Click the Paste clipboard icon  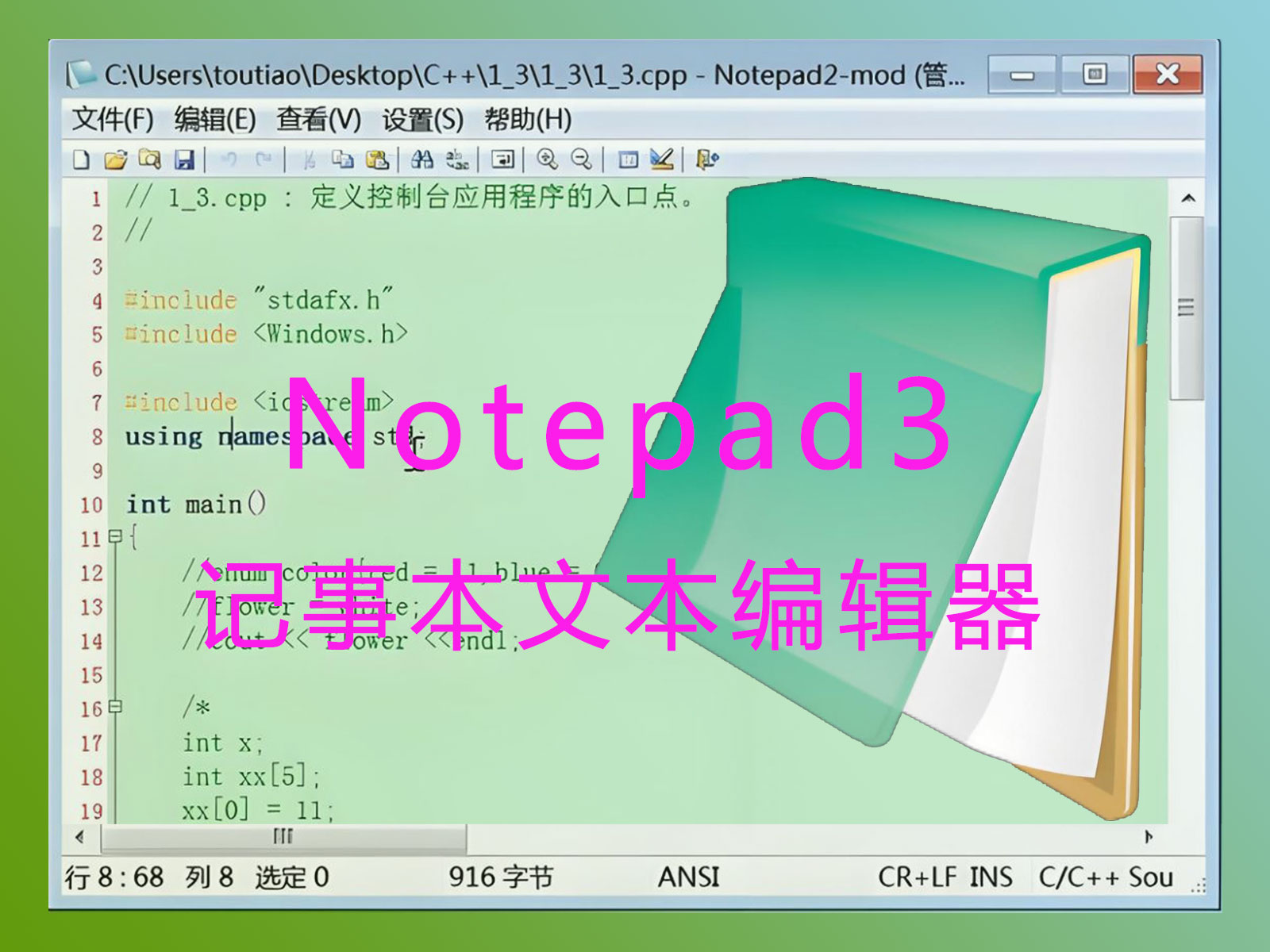(377, 159)
